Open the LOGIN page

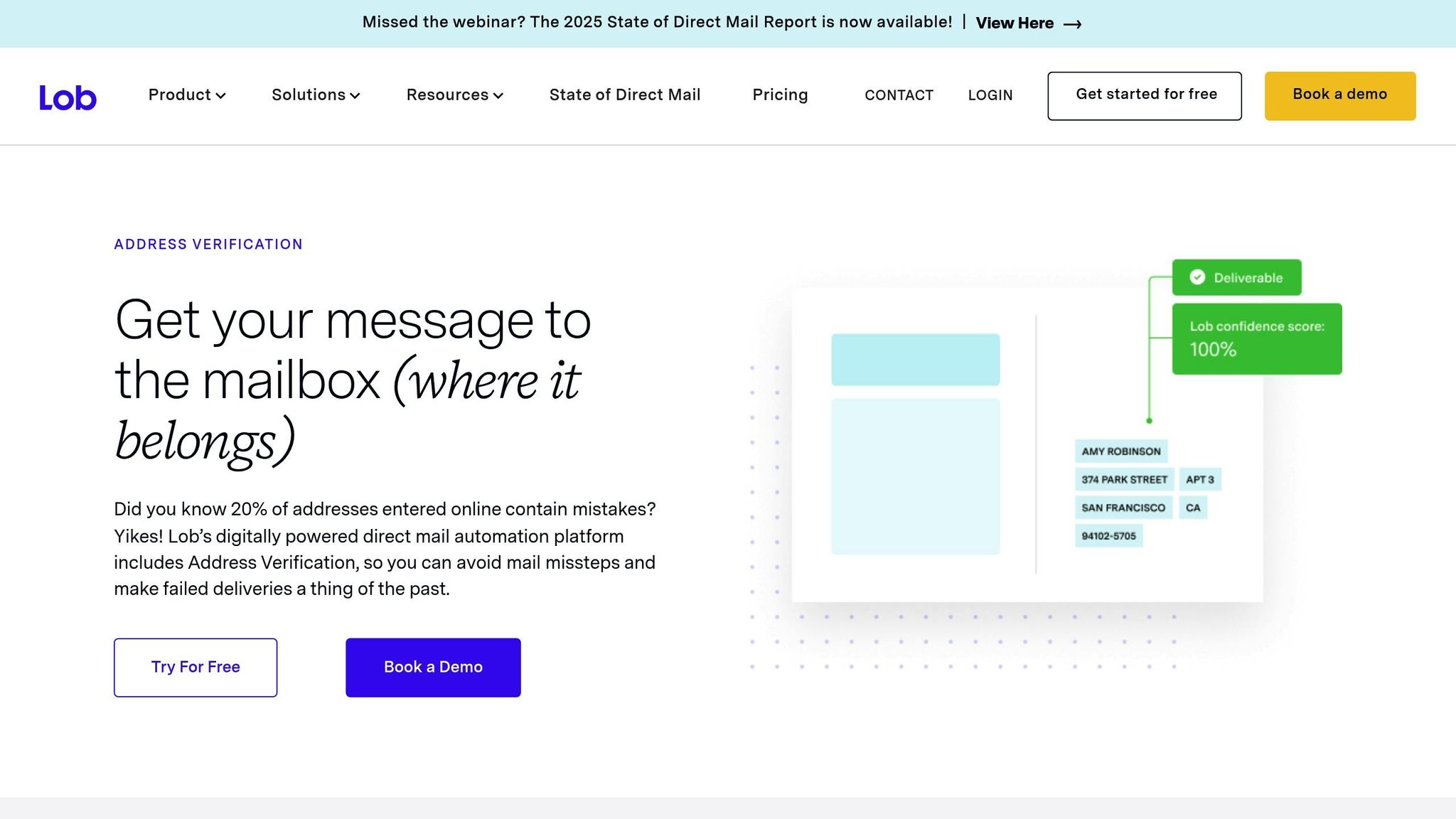click(990, 95)
